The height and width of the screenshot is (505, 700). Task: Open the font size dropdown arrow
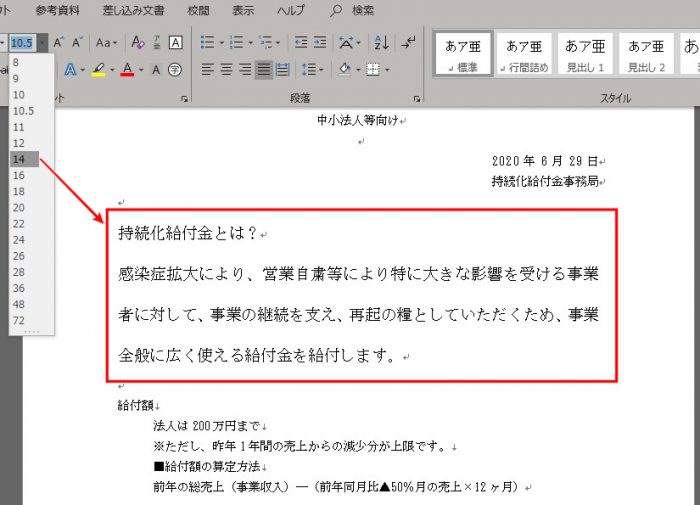[x=42, y=43]
